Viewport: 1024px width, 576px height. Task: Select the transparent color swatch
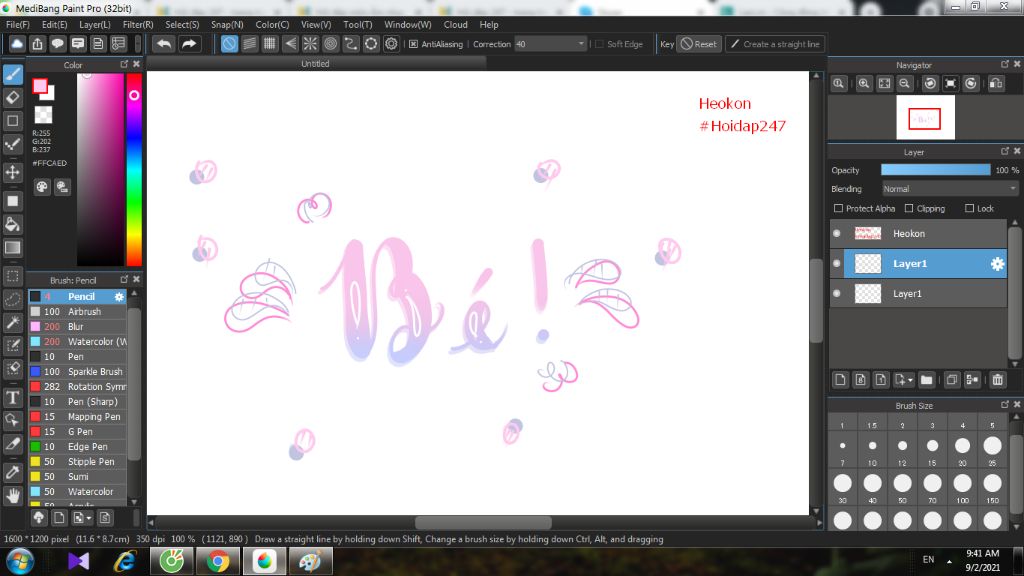click(43, 114)
